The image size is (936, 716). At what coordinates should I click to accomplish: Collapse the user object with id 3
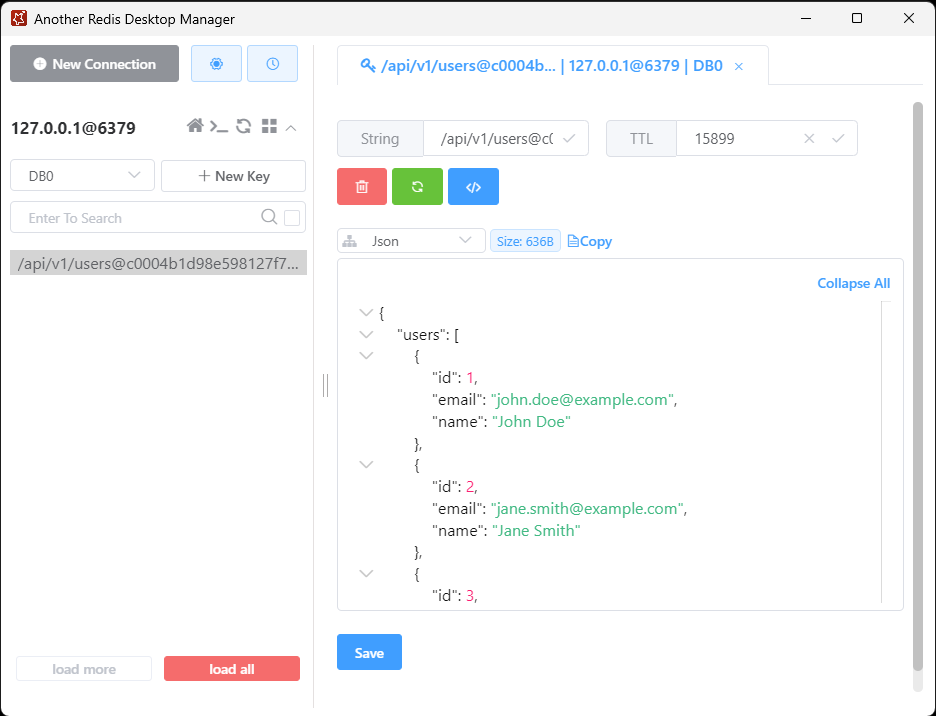[366, 574]
